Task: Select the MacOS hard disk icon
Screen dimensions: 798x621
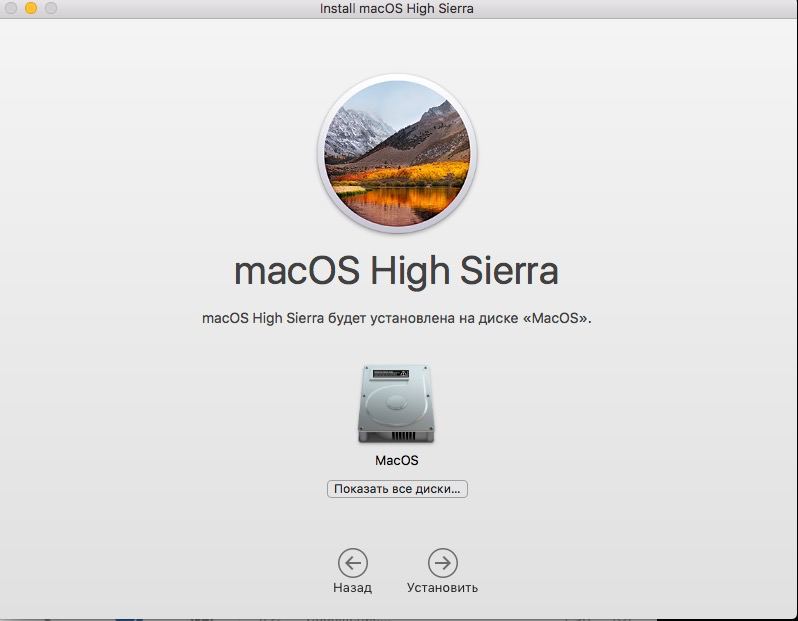Action: pyautogui.click(x=396, y=404)
